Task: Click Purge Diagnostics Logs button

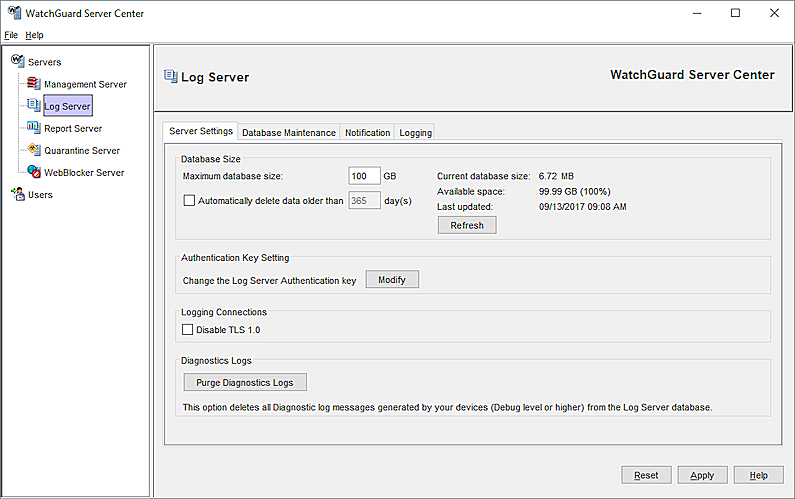Action: pyautogui.click(x=244, y=382)
